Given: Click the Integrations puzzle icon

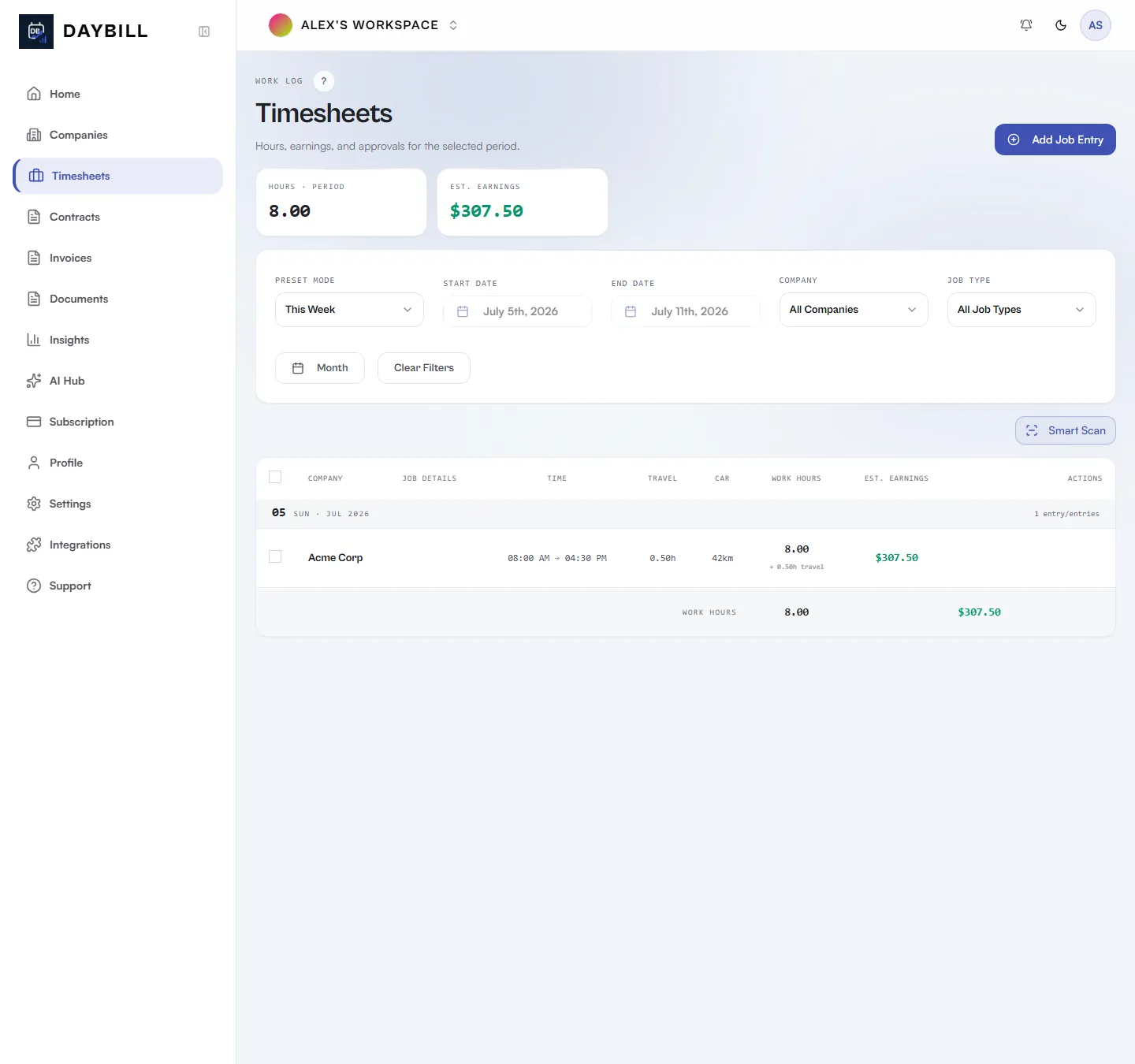Looking at the screenshot, I should pos(34,545).
